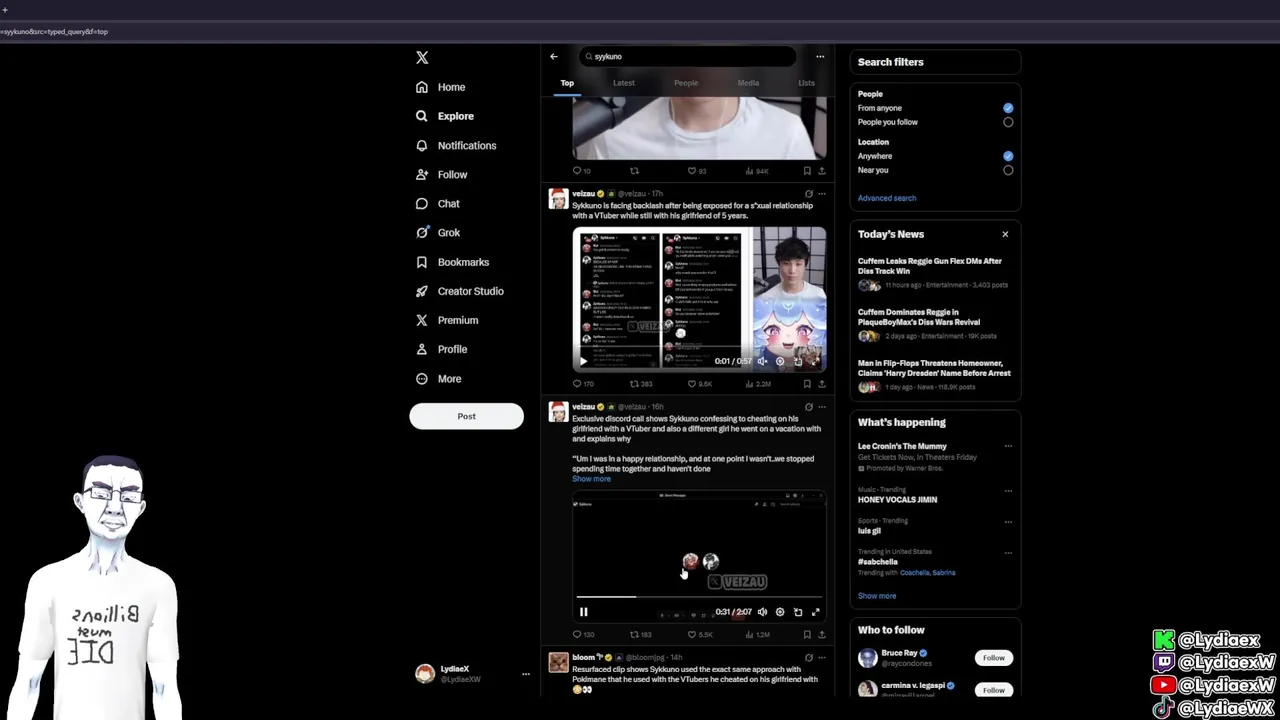Reply to veizau 17h post (170 replies)
The height and width of the screenshot is (720, 1280).
point(583,384)
